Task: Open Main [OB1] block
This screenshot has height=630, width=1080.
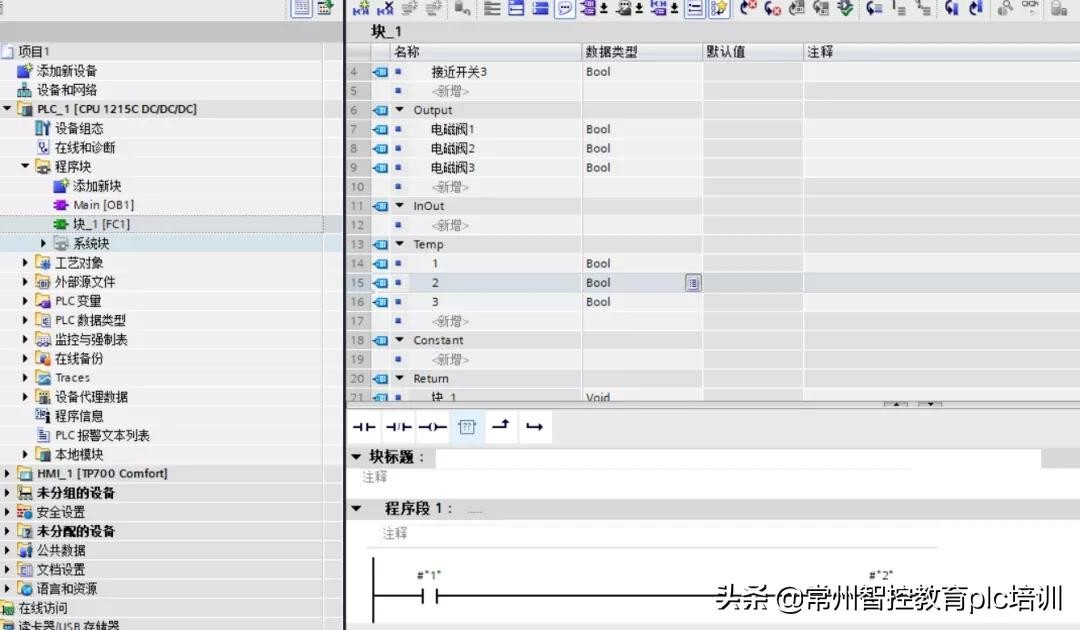Action: [x=103, y=205]
